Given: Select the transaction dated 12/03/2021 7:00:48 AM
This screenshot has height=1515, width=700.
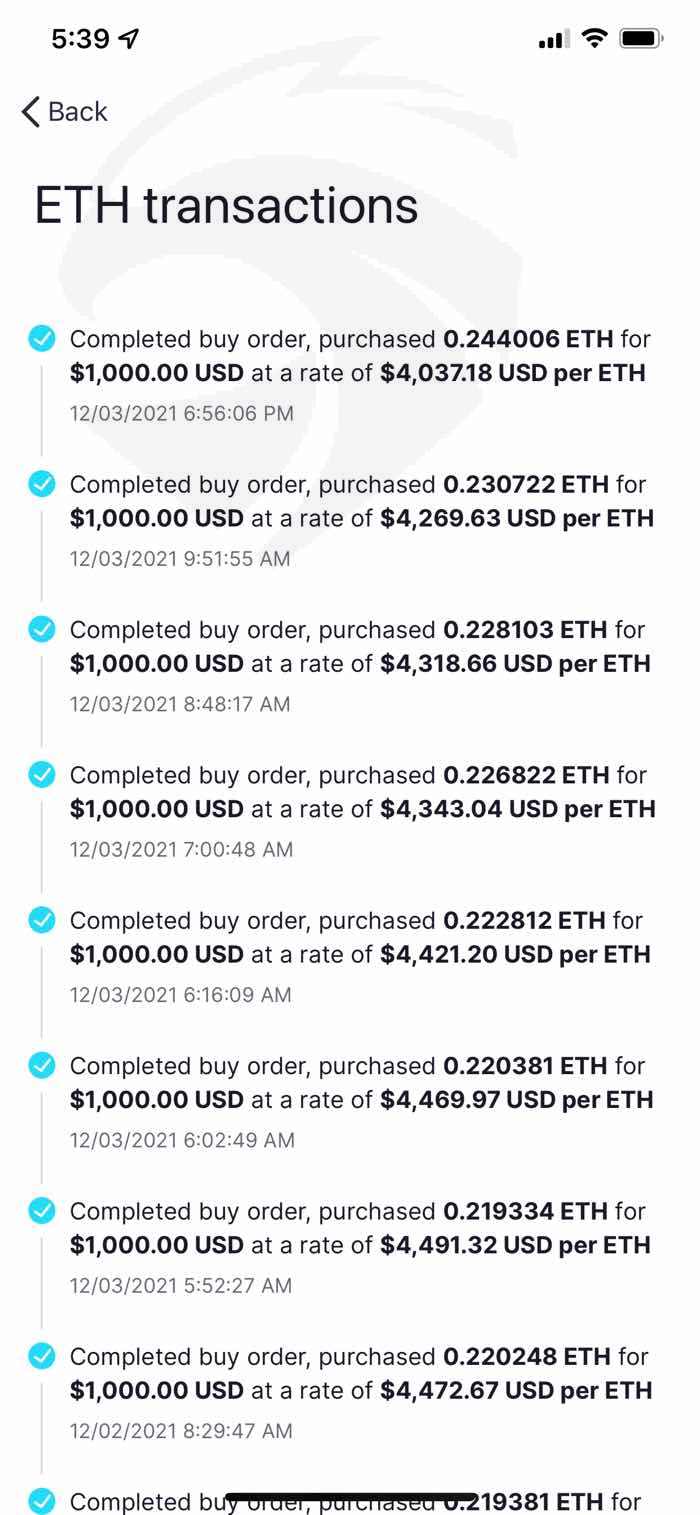Looking at the screenshot, I should point(181,849).
